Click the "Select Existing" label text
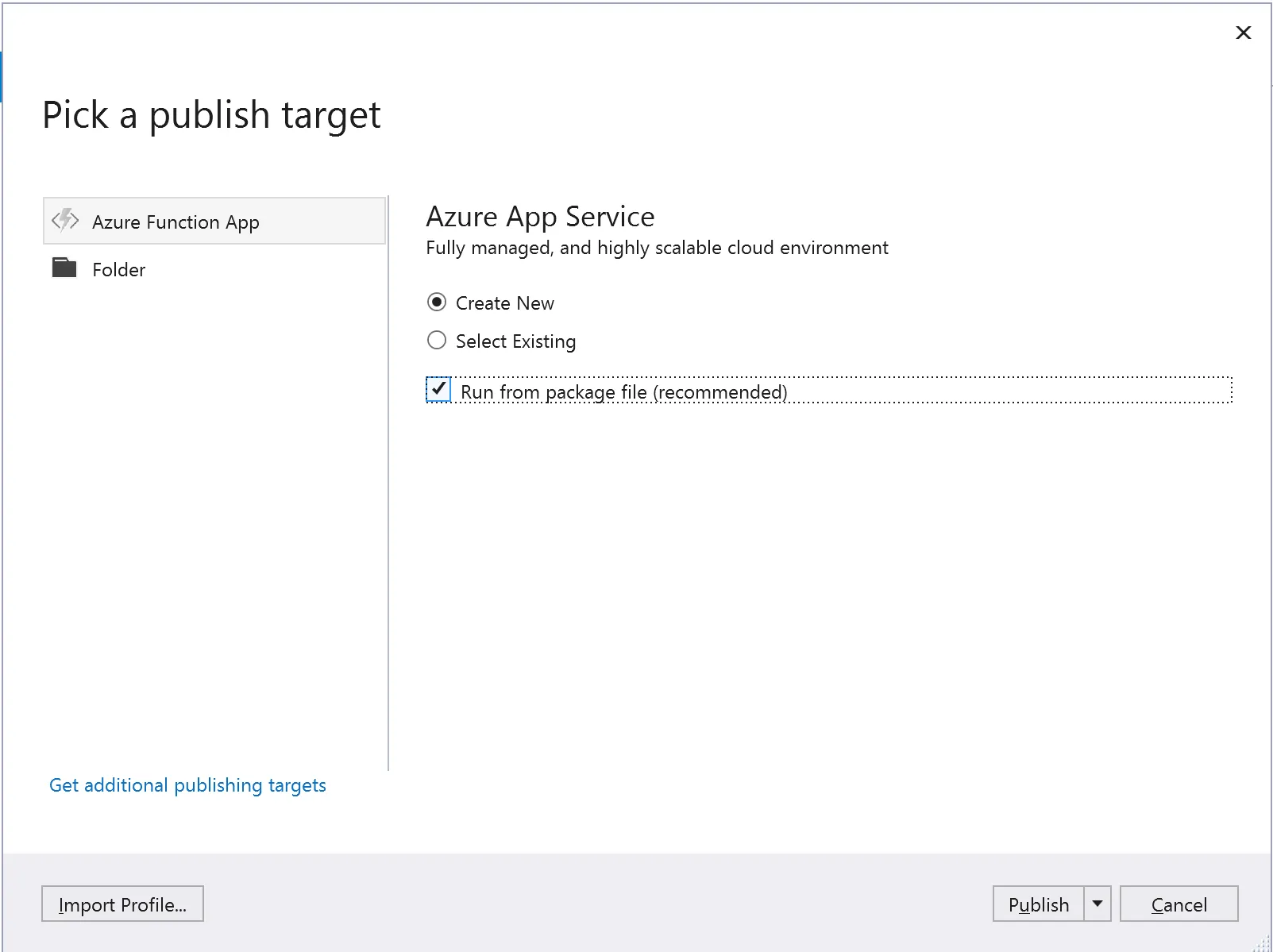Viewport: 1273px width, 952px height. point(515,341)
